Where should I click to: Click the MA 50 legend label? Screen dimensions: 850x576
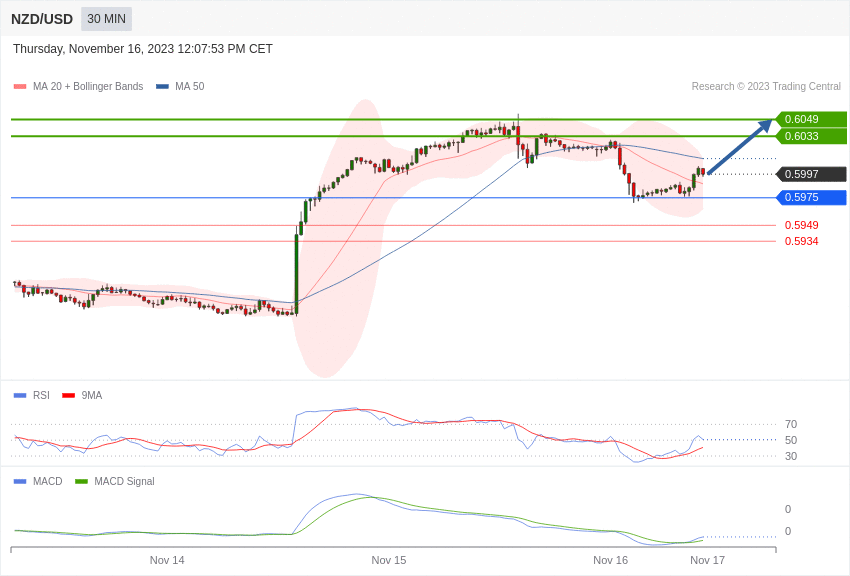coord(190,87)
